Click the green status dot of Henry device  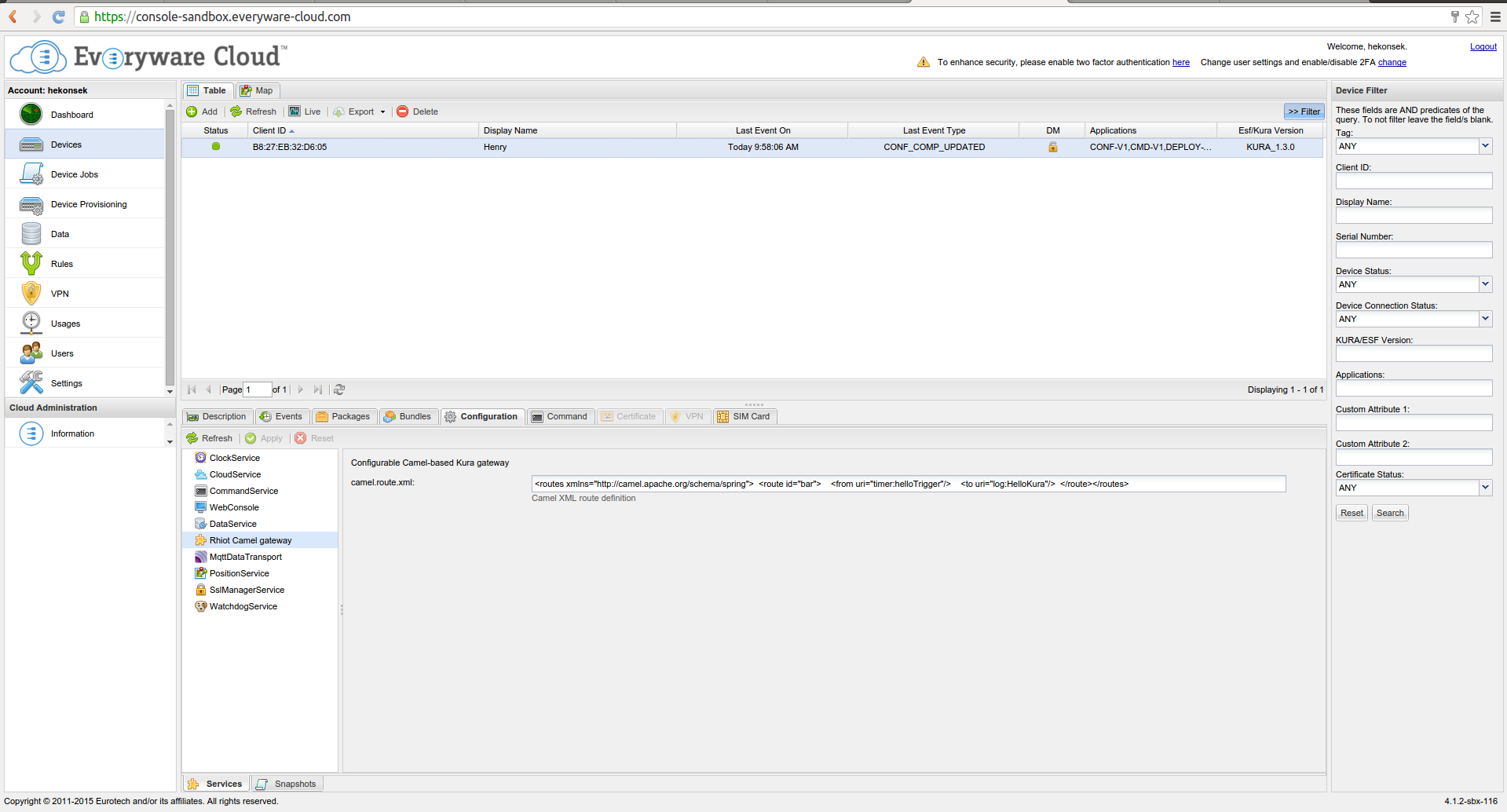[216, 146]
